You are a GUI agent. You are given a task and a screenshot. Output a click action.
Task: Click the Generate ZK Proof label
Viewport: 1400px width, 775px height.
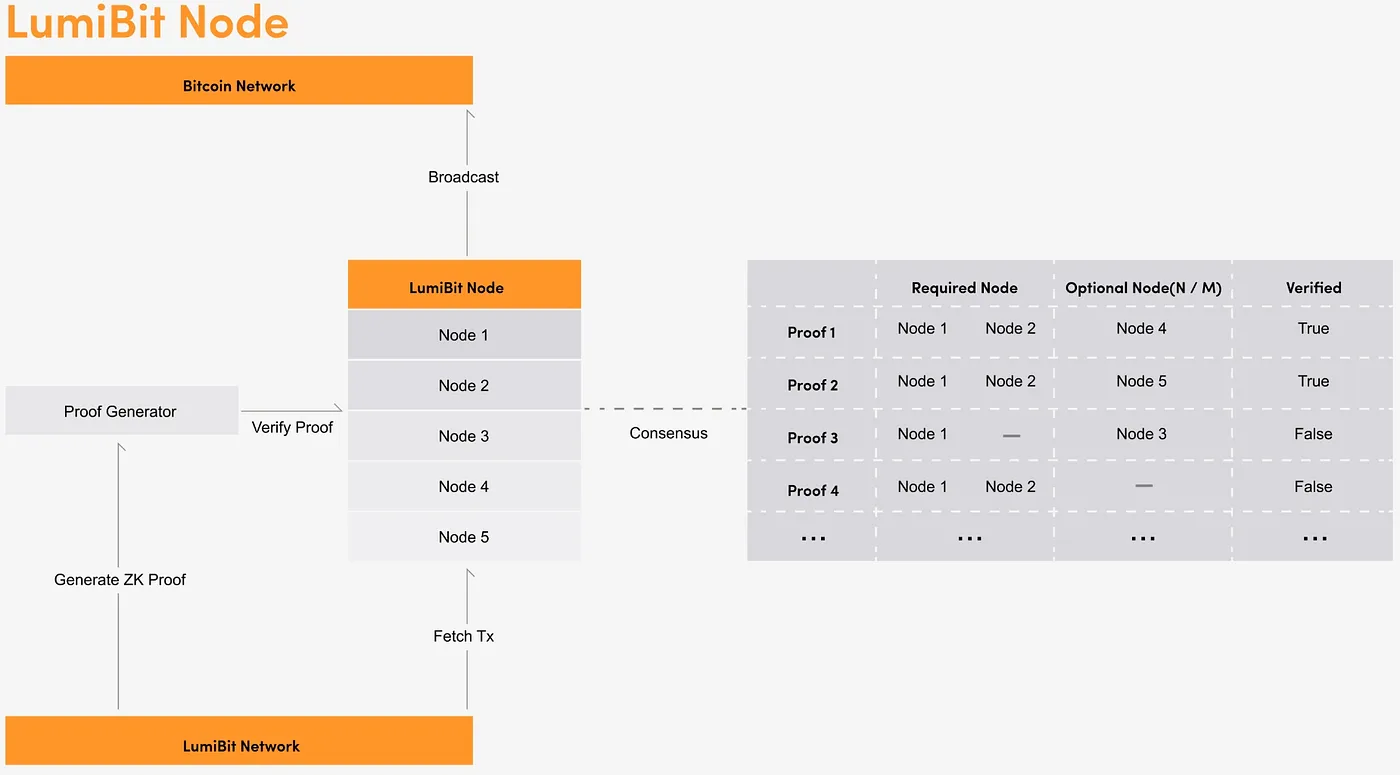point(120,580)
